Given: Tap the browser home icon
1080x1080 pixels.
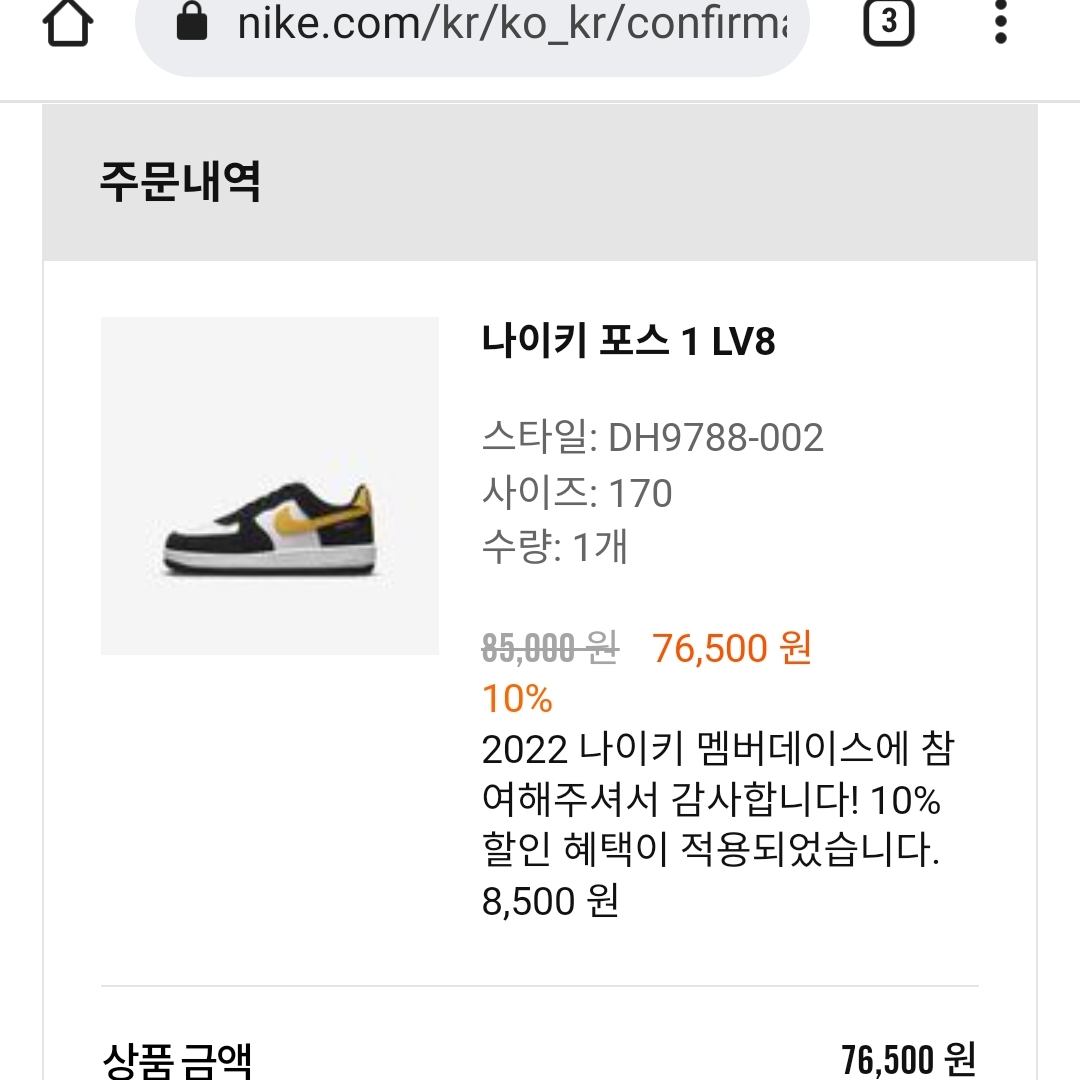Looking at the screenshot, I should pos(67,24).
